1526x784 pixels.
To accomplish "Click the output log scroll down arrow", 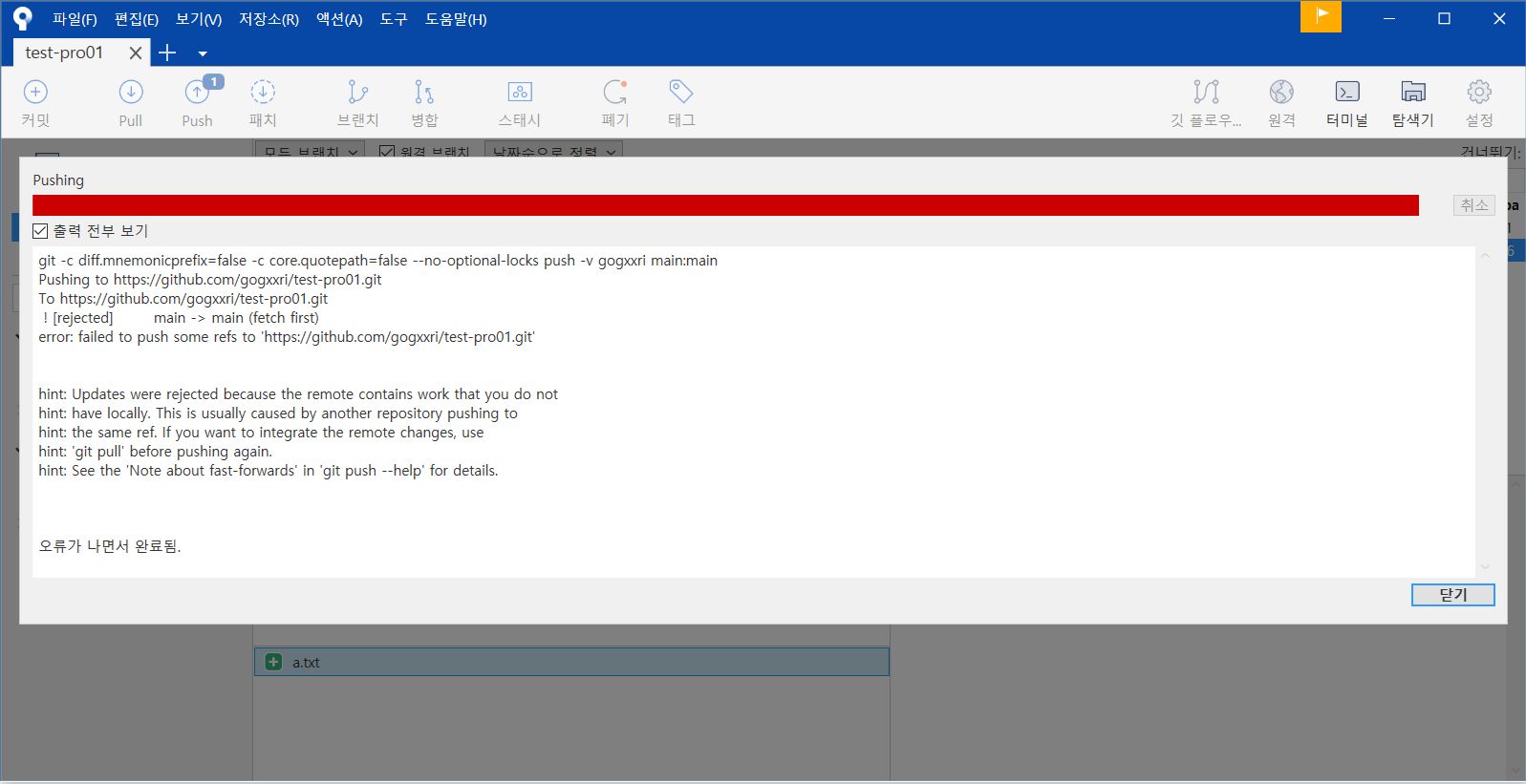I will click(x=1485, y=567).
